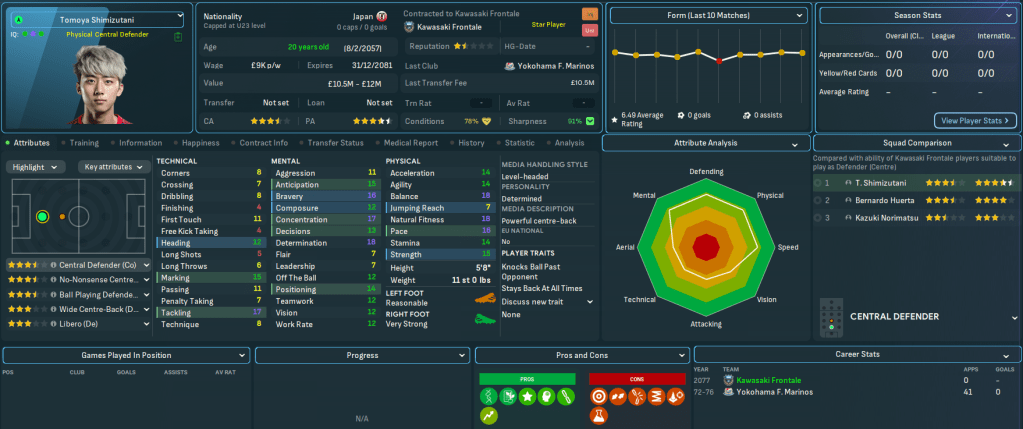Viewport: 1023px width, 429px height.
Task: Click the orange left foot boot icon
Action: (486, 298)
